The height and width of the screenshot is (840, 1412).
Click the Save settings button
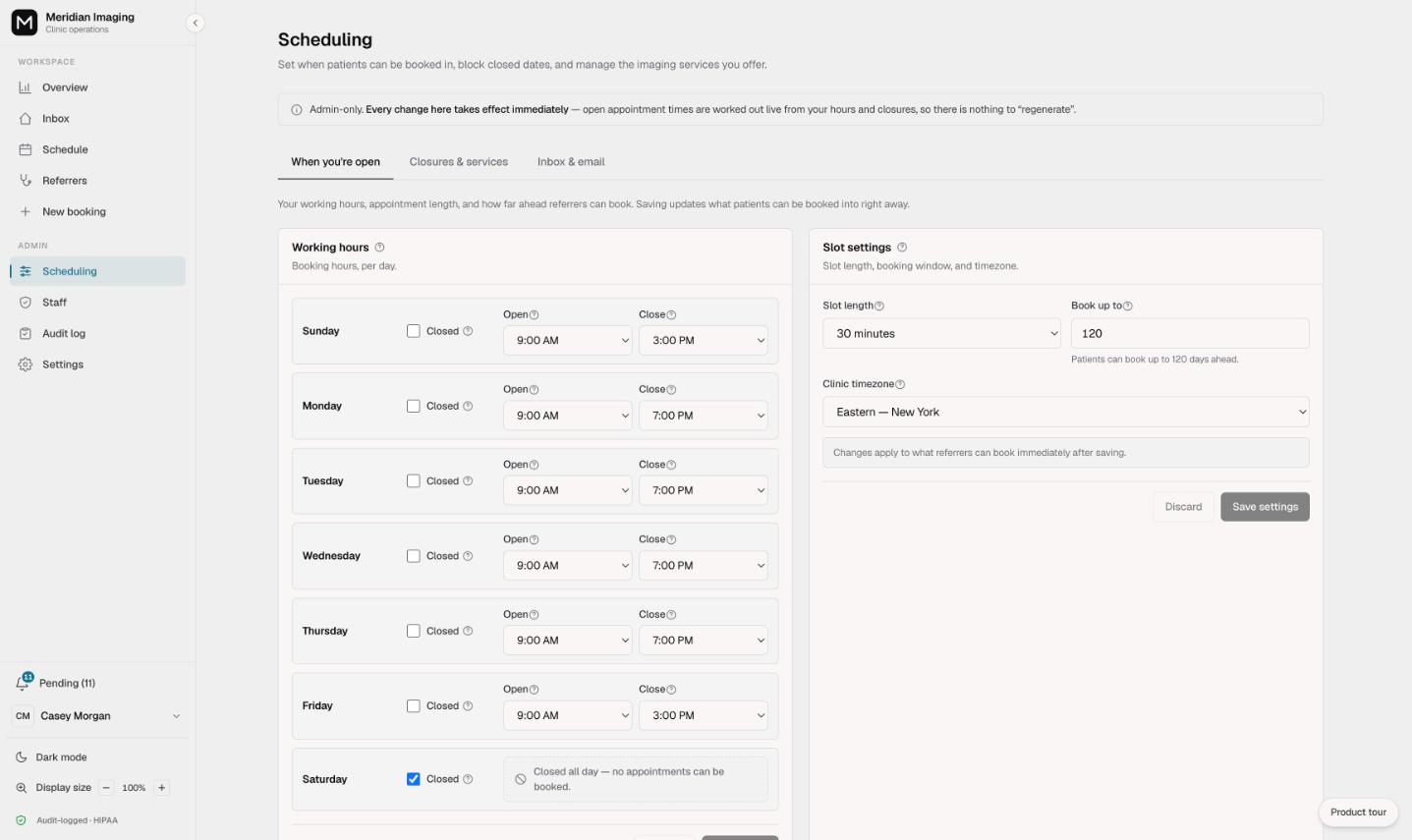[x=1265, y=507]
